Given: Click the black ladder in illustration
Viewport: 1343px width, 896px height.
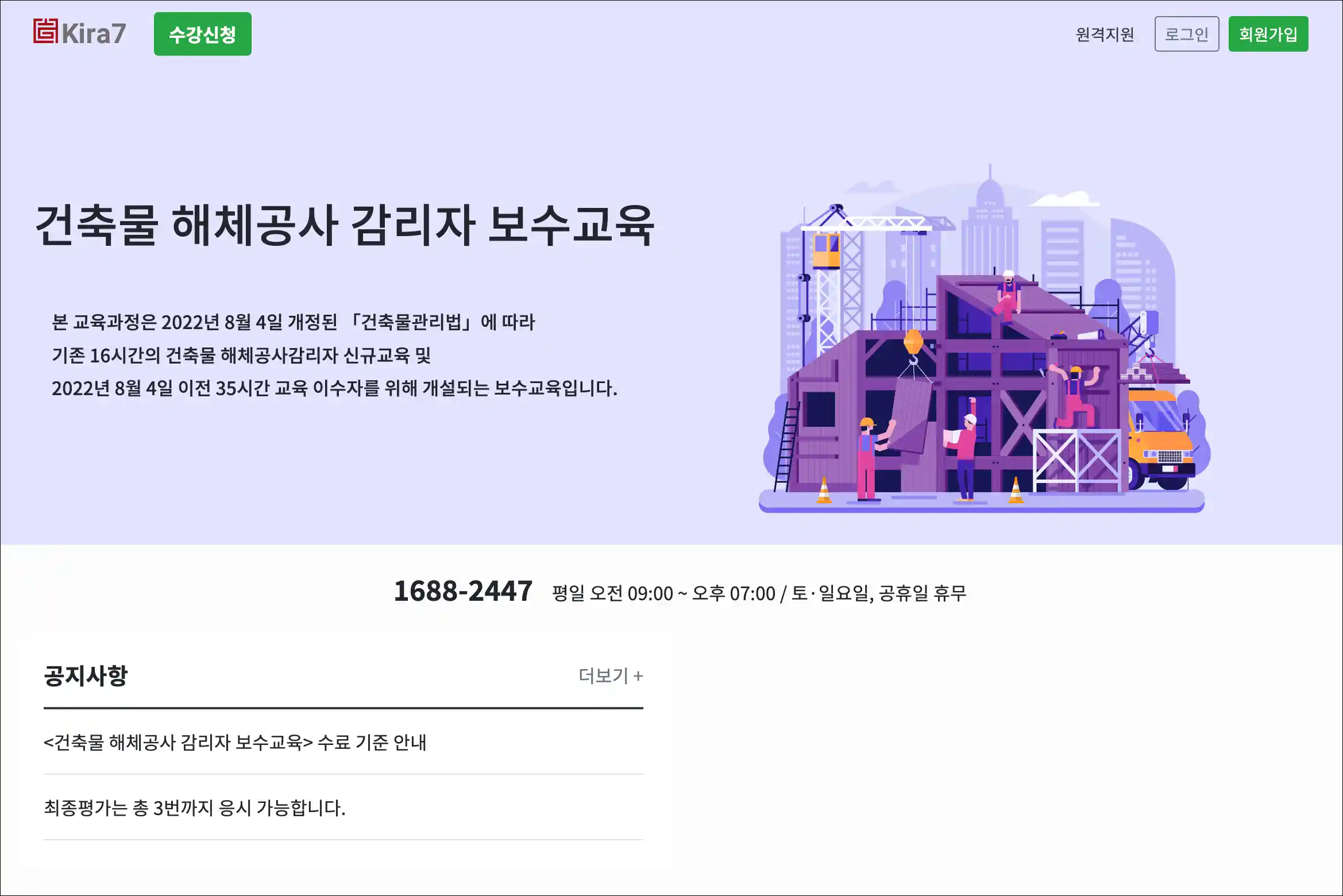Looking at the screenshot, I should point(786,446).
